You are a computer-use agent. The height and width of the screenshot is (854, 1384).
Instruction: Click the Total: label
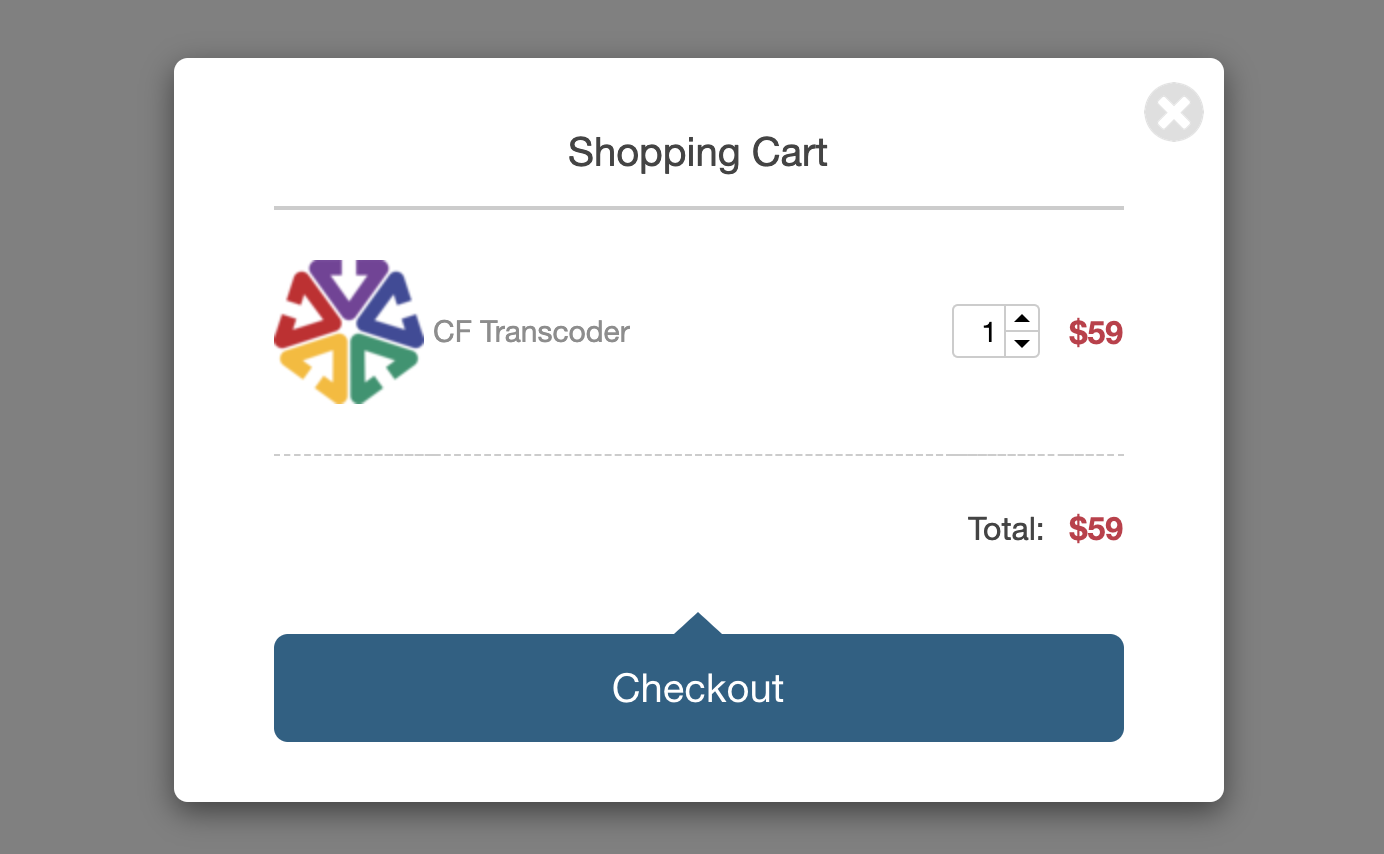1005,529
